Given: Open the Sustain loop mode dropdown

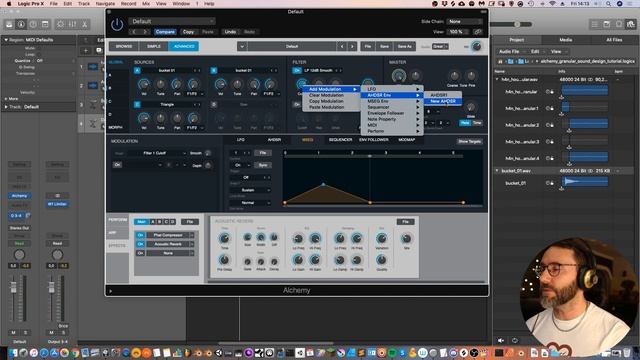Looking at the screenshot, I should click(250, 190).
